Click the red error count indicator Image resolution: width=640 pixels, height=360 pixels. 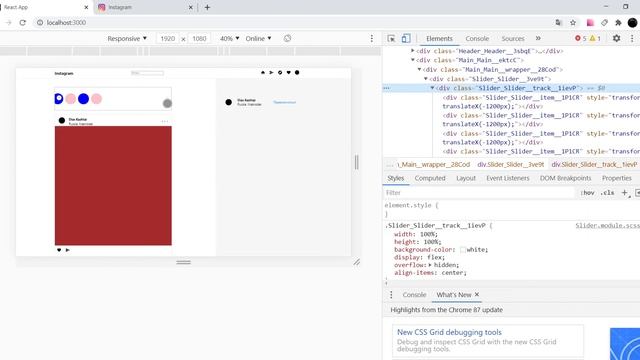coord(580,38)
